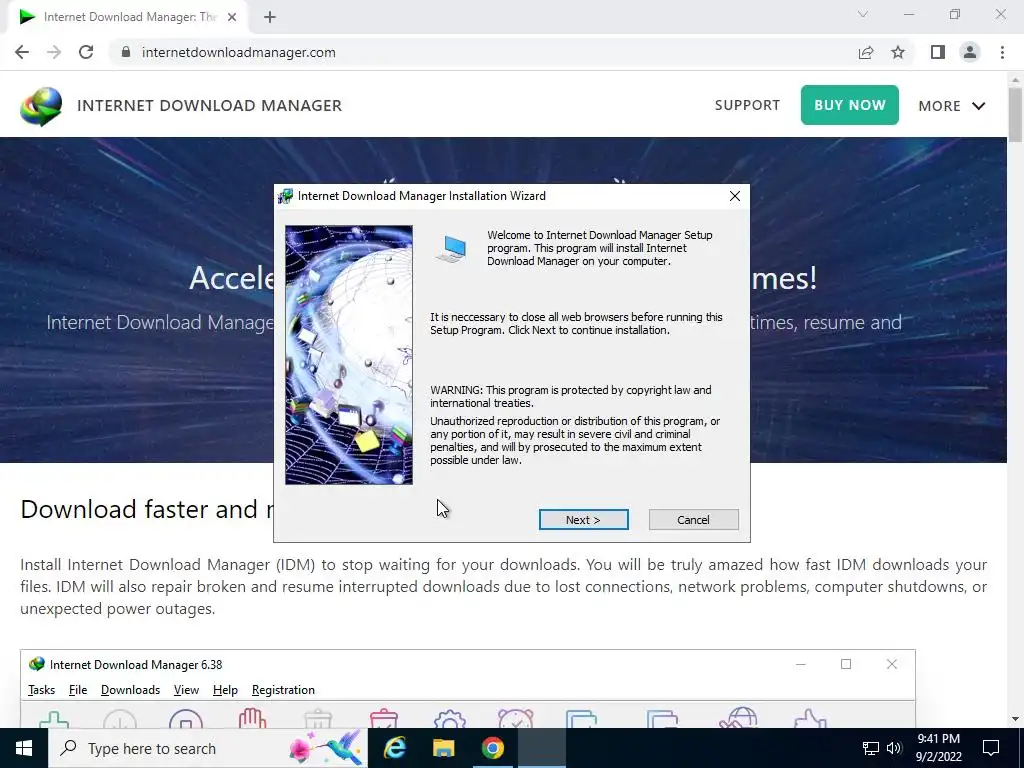The width and height of the screenshot is (1024, 768).
Task: Close the Internet Download Manager tab
Action: [232, 17]
